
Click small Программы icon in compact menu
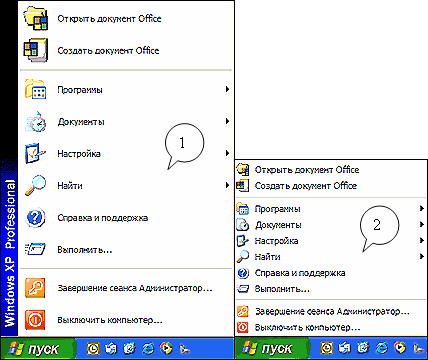[243, 209]
